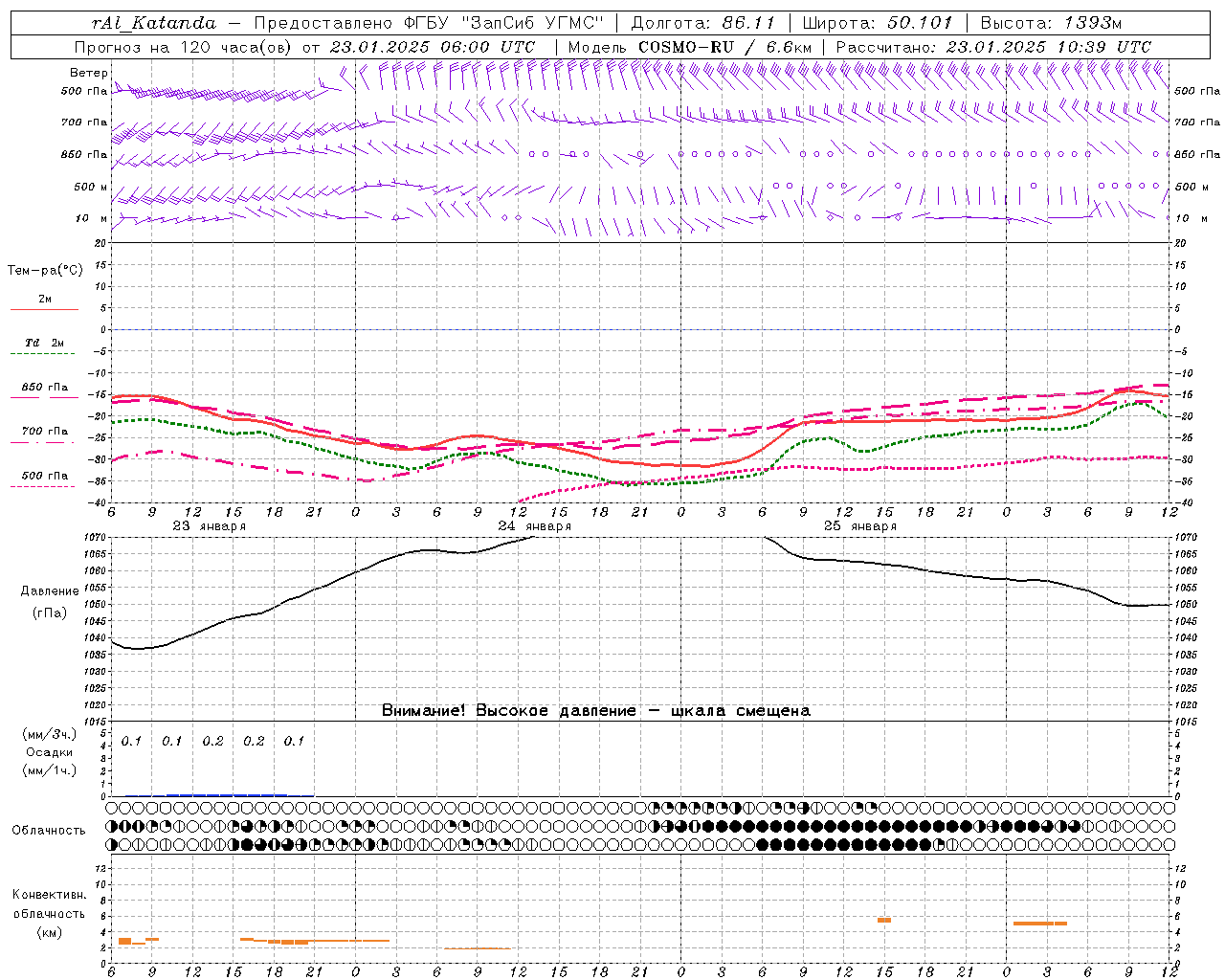Screen dimensions: 1225x980
Task: Click the Конвективн. panel label
Action: pyautogui.click(x=49, y=895)
